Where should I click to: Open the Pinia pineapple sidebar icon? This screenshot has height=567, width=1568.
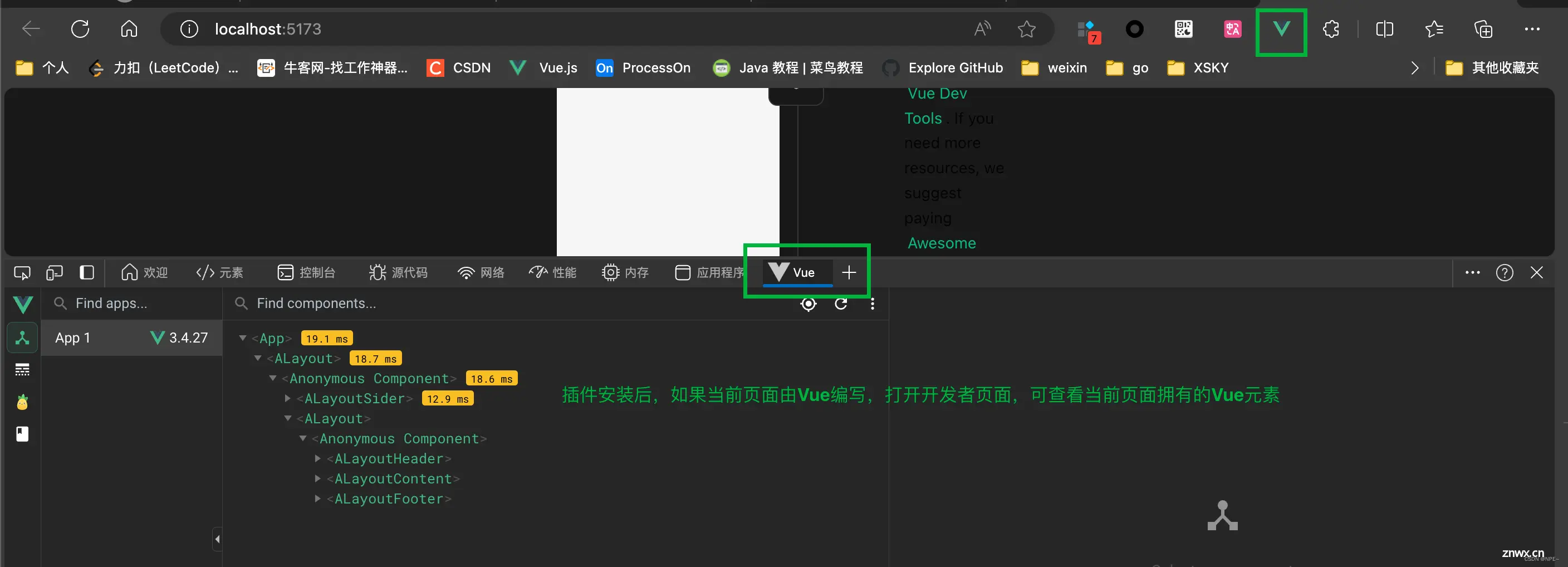[22, 402]
